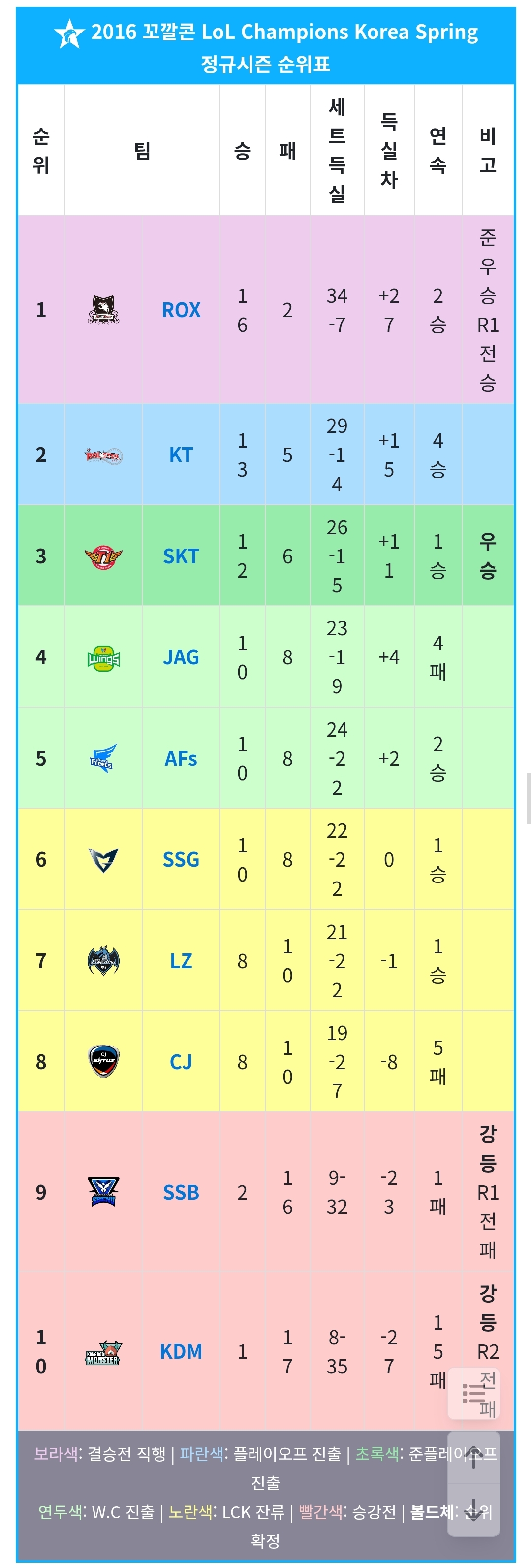Viewport: 531px width, 1568px height.
Task: Follow the JAG team link
Action: tap(181, 657)
